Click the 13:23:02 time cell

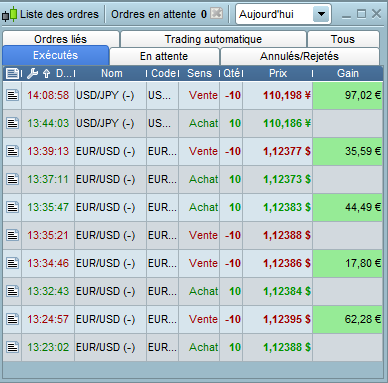(48, 347)
